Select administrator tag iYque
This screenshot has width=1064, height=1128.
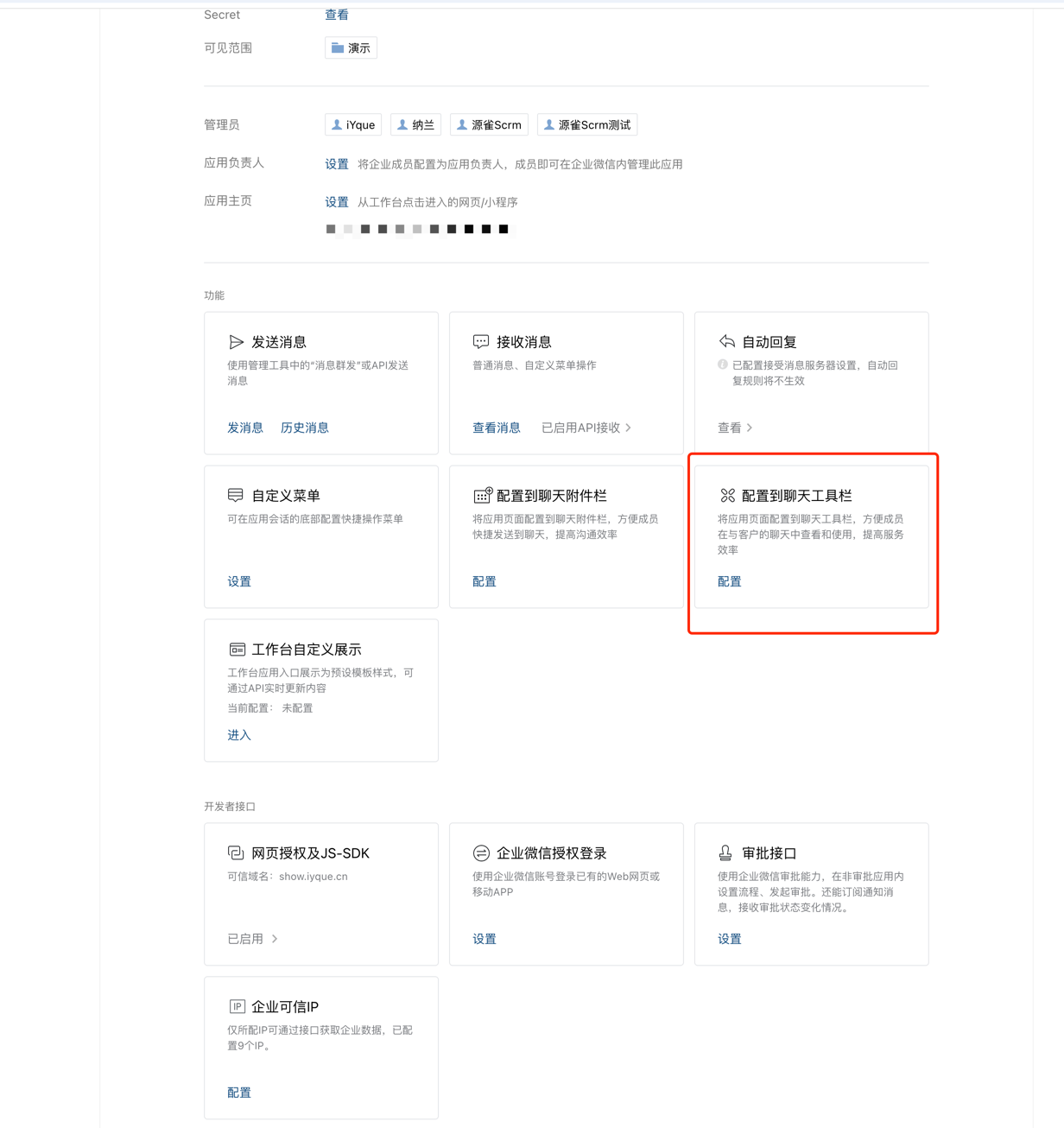pyautogui.click(x=353, y=125)
